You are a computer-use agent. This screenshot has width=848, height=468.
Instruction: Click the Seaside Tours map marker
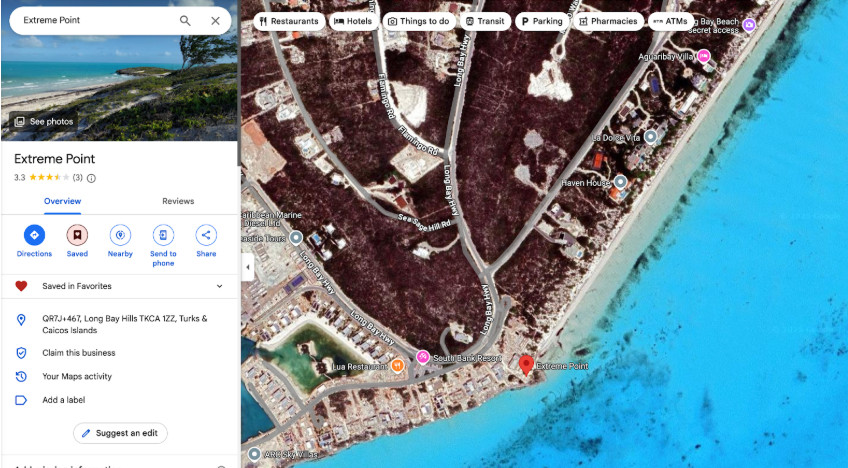click(x=296, y=238)
